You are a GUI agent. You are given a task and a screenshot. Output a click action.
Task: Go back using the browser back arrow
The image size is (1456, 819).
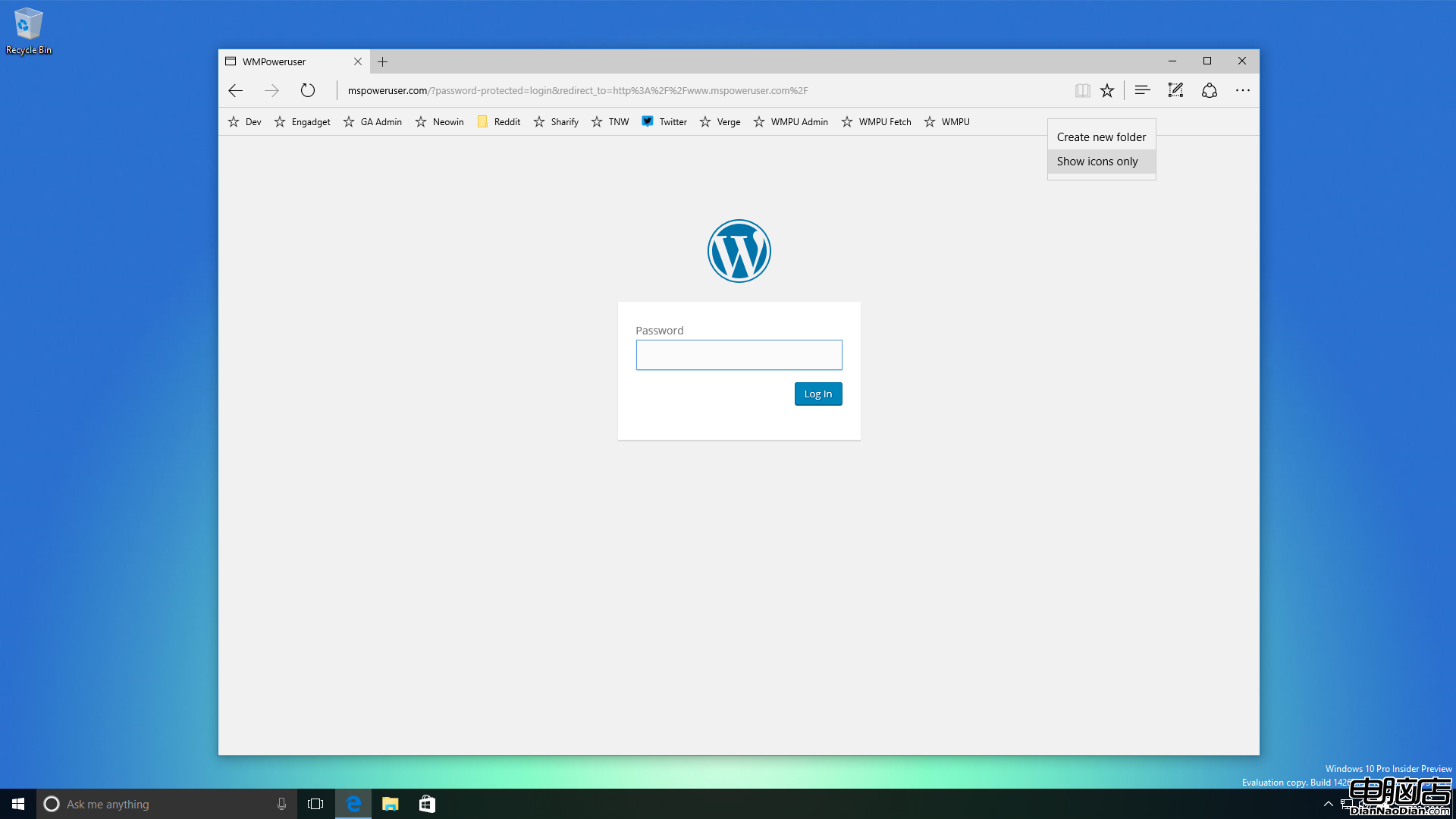(x=235, y=91)
